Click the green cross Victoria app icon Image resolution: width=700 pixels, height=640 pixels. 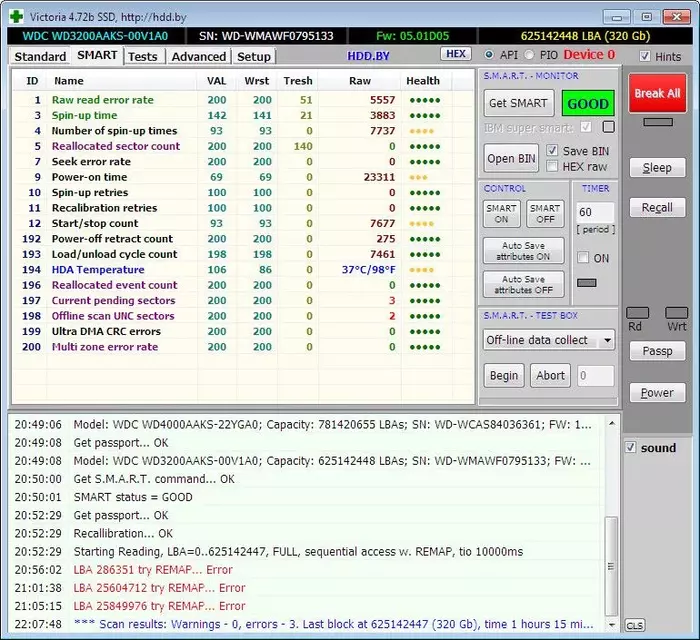[x=17, y=17]
